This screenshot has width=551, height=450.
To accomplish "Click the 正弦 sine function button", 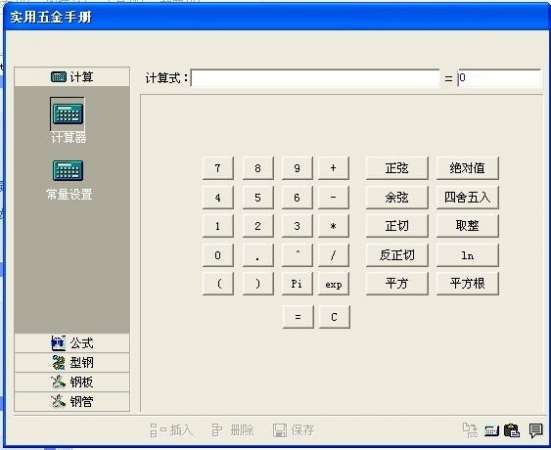I will (x=397, y=168).
